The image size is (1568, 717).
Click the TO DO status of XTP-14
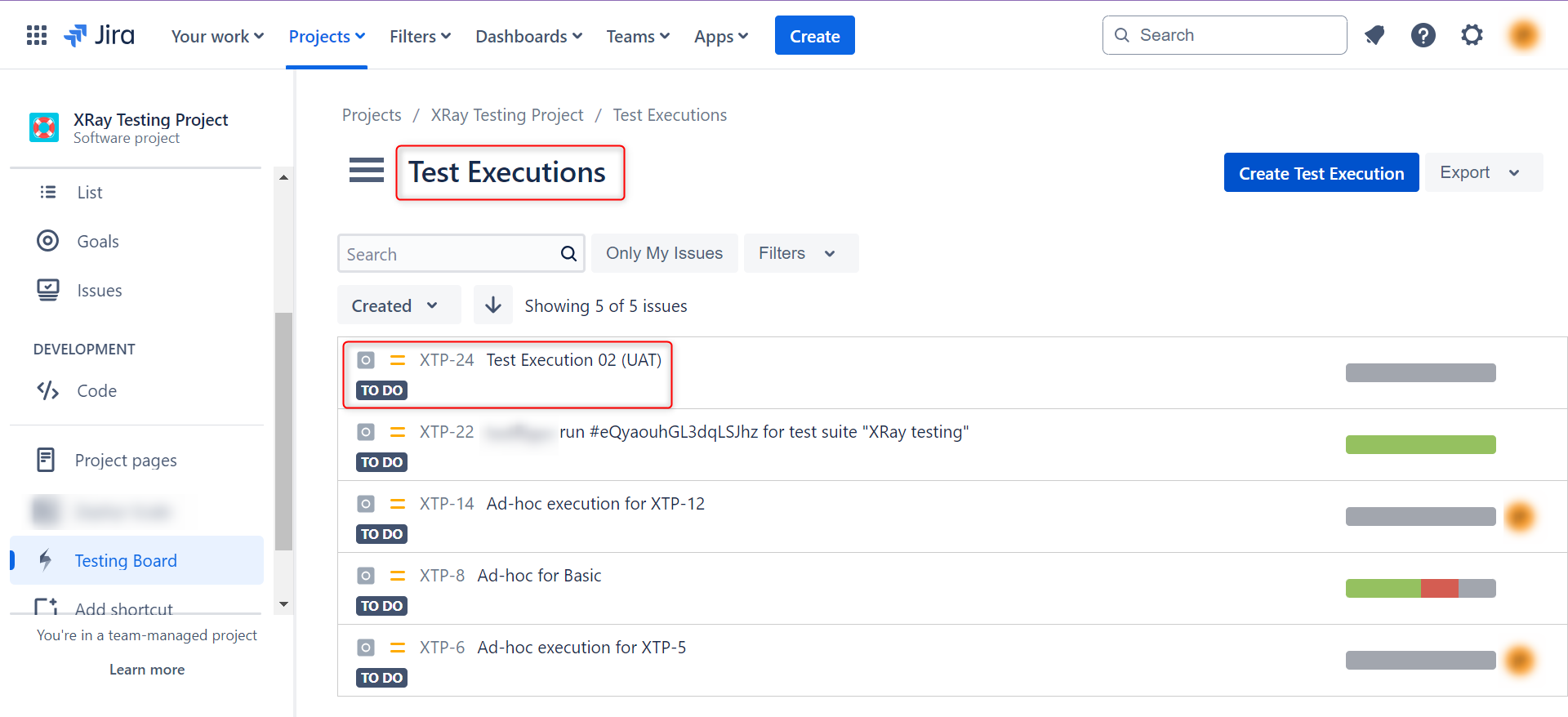tap(381, 534)
